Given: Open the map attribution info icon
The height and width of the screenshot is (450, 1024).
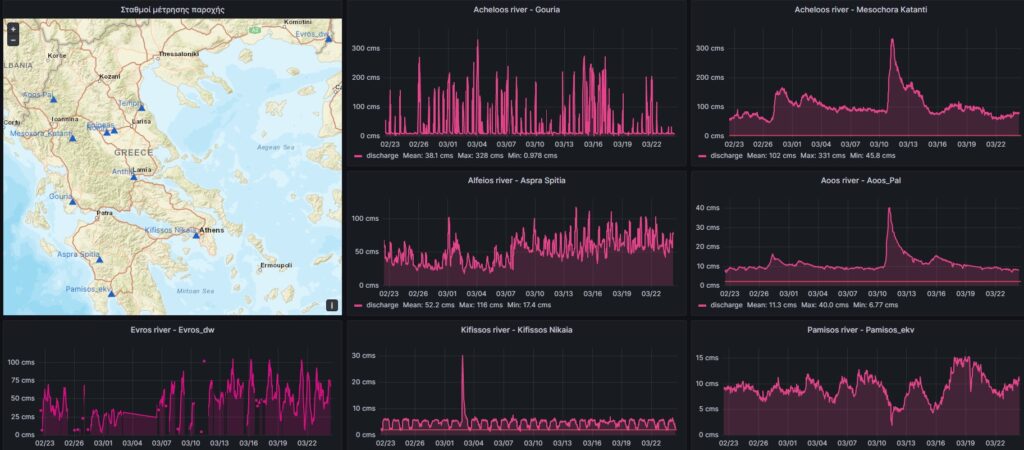Looking at the screenshot, I should tap(332, 305).
